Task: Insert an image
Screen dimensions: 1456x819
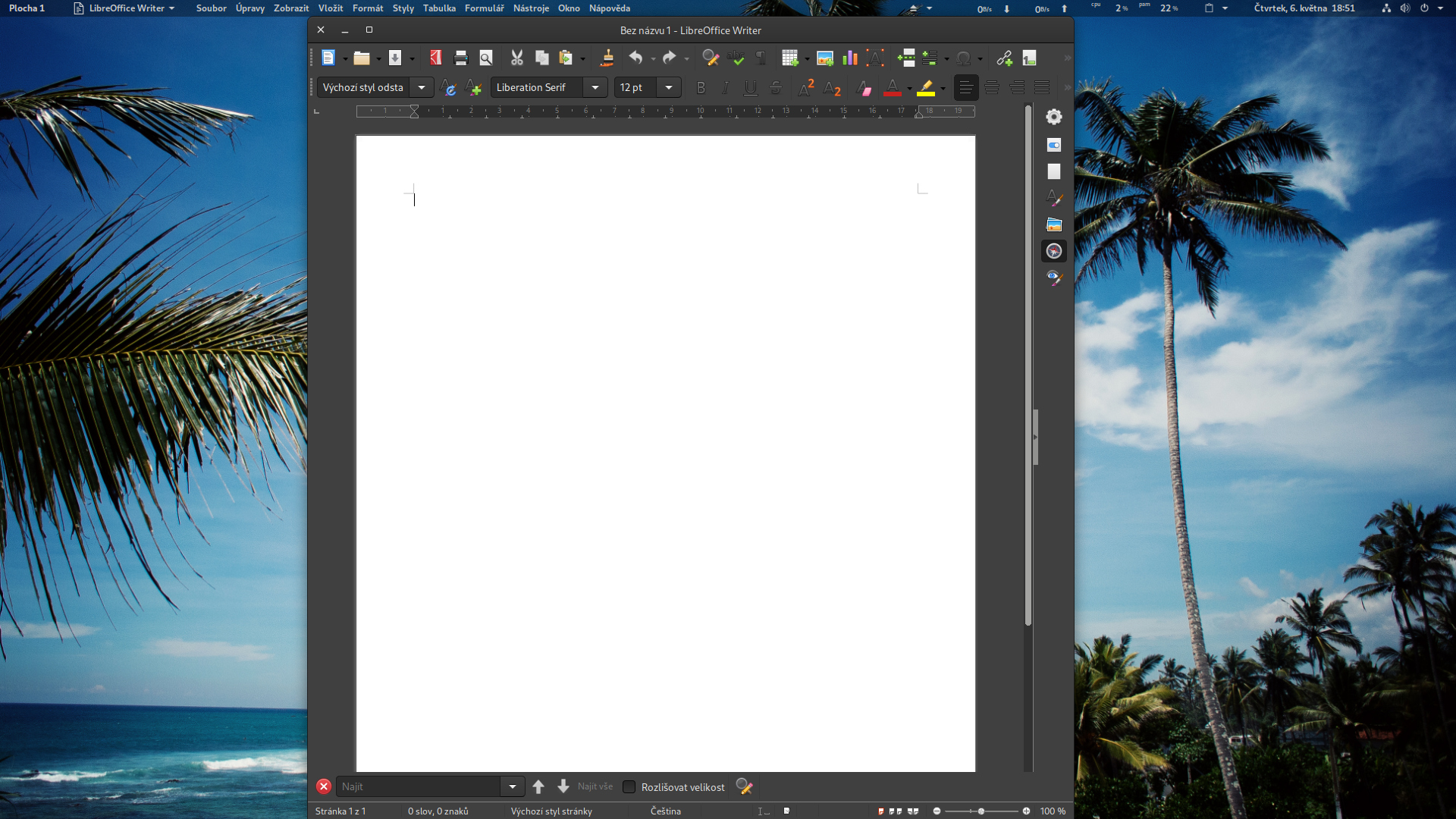Action: (x=825, y=58)
